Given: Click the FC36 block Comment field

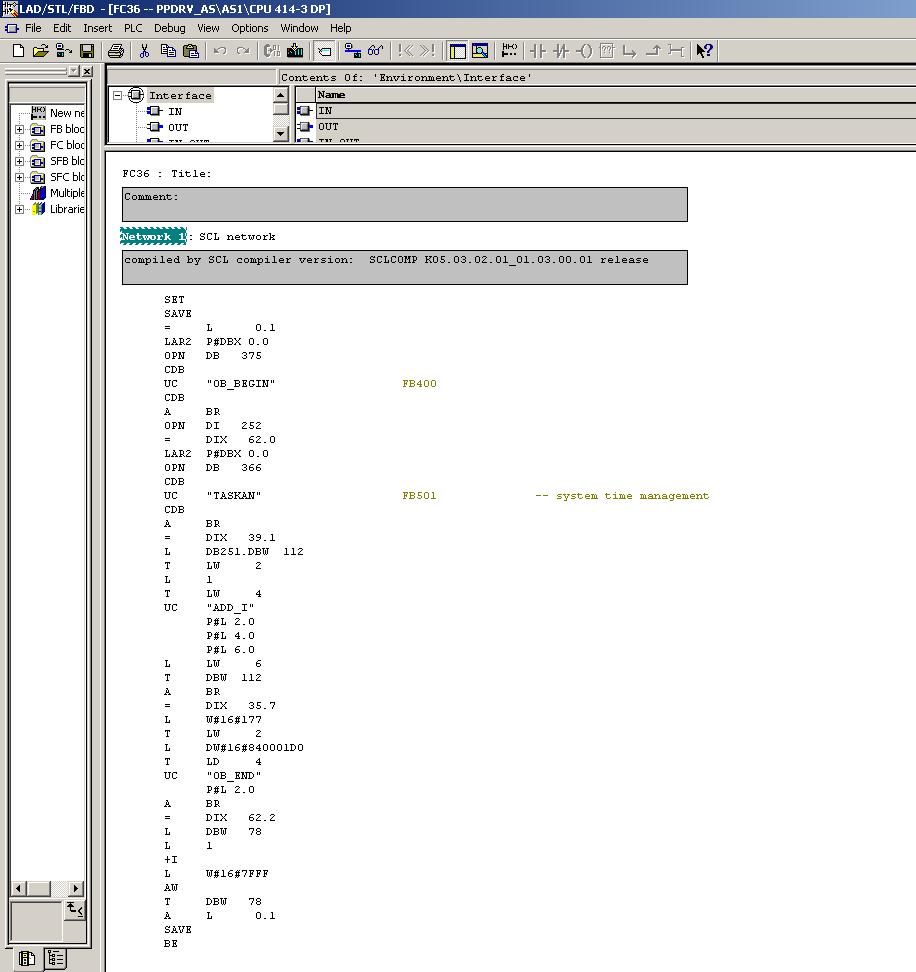Looking at the screenshot, I should click(405, 205).
